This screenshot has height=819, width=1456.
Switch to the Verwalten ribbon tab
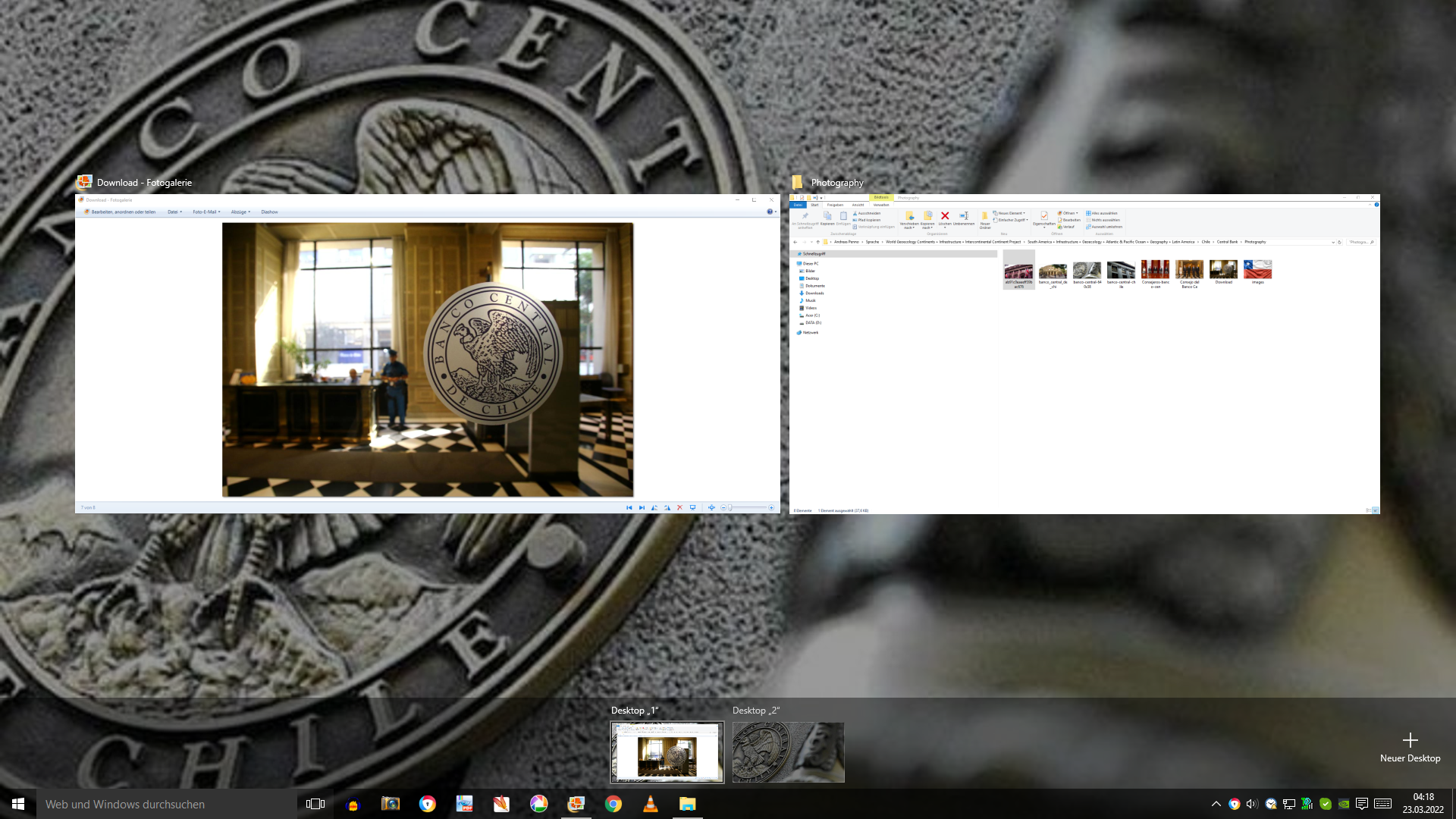pyautogui.click(x=881, y=205)
